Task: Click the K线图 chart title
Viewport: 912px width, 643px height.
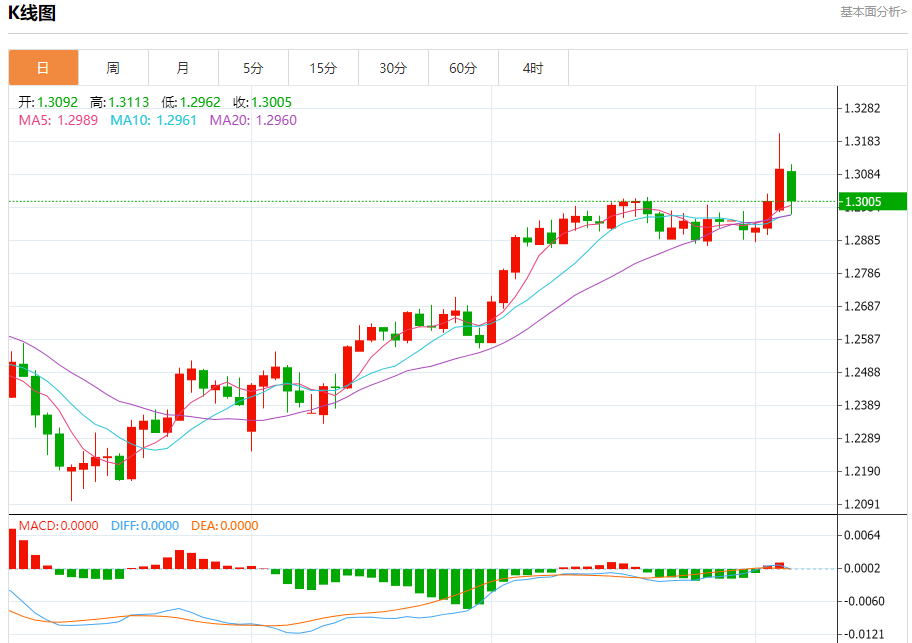Action: [x=31, y=13]
